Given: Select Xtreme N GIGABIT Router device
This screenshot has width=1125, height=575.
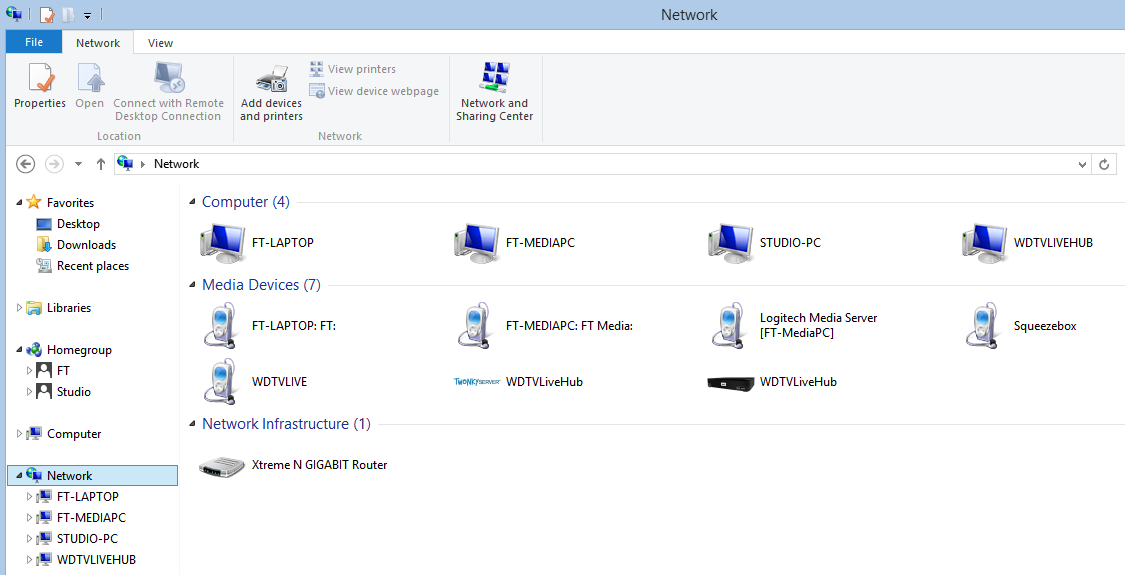Looking at the screenshot, I should click(x=222, y=465).
